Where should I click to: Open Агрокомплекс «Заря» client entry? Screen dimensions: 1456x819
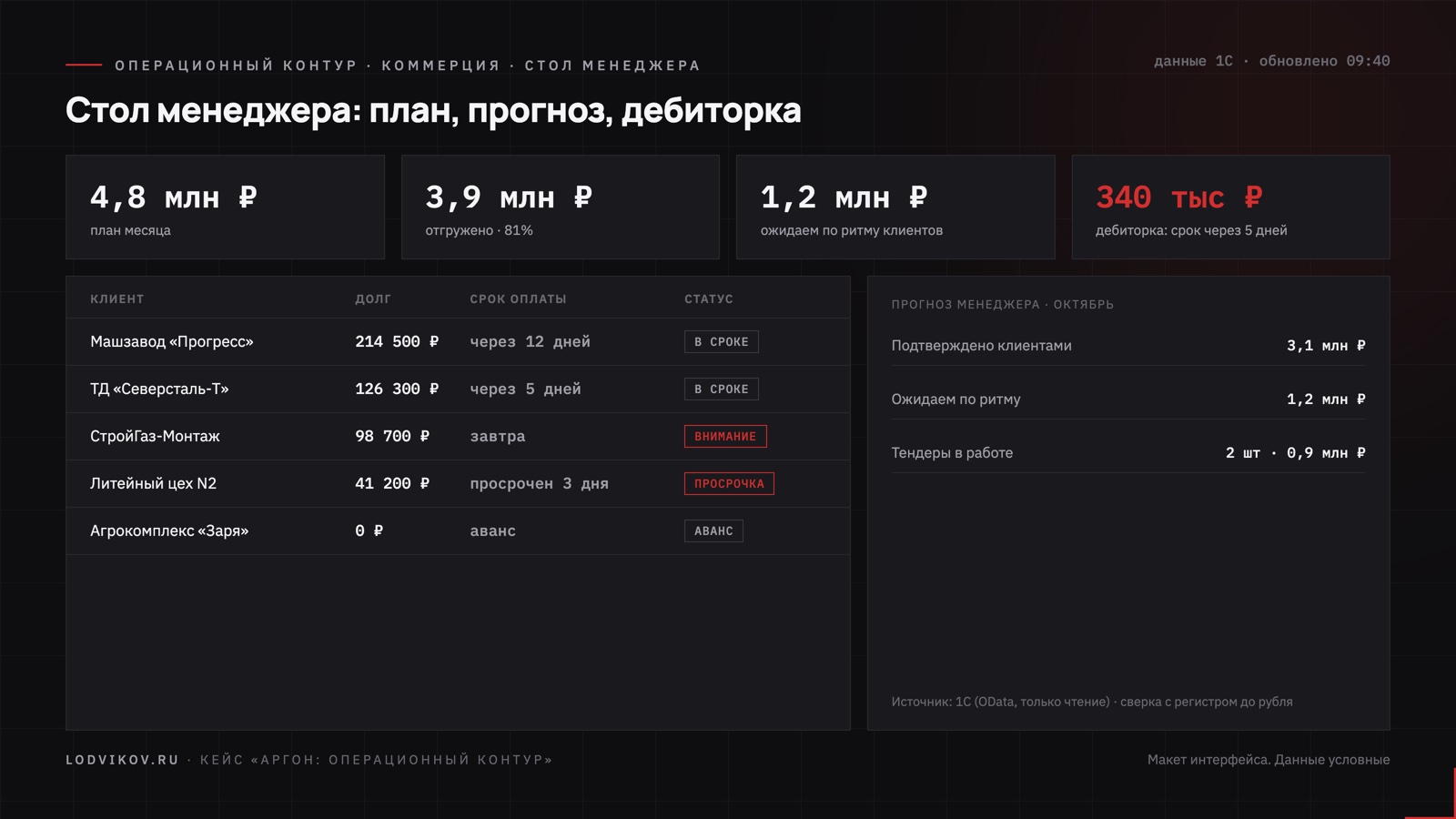[x=169, y=531]
